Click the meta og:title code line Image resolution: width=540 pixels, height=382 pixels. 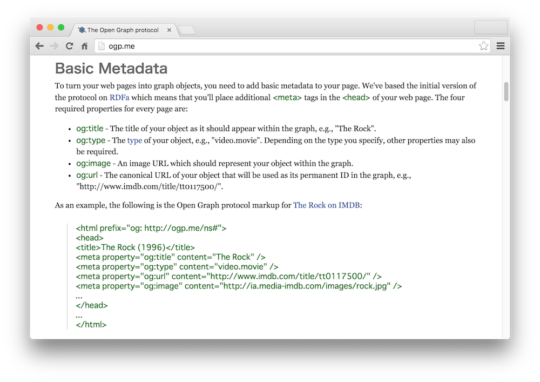tap(171, 257)
